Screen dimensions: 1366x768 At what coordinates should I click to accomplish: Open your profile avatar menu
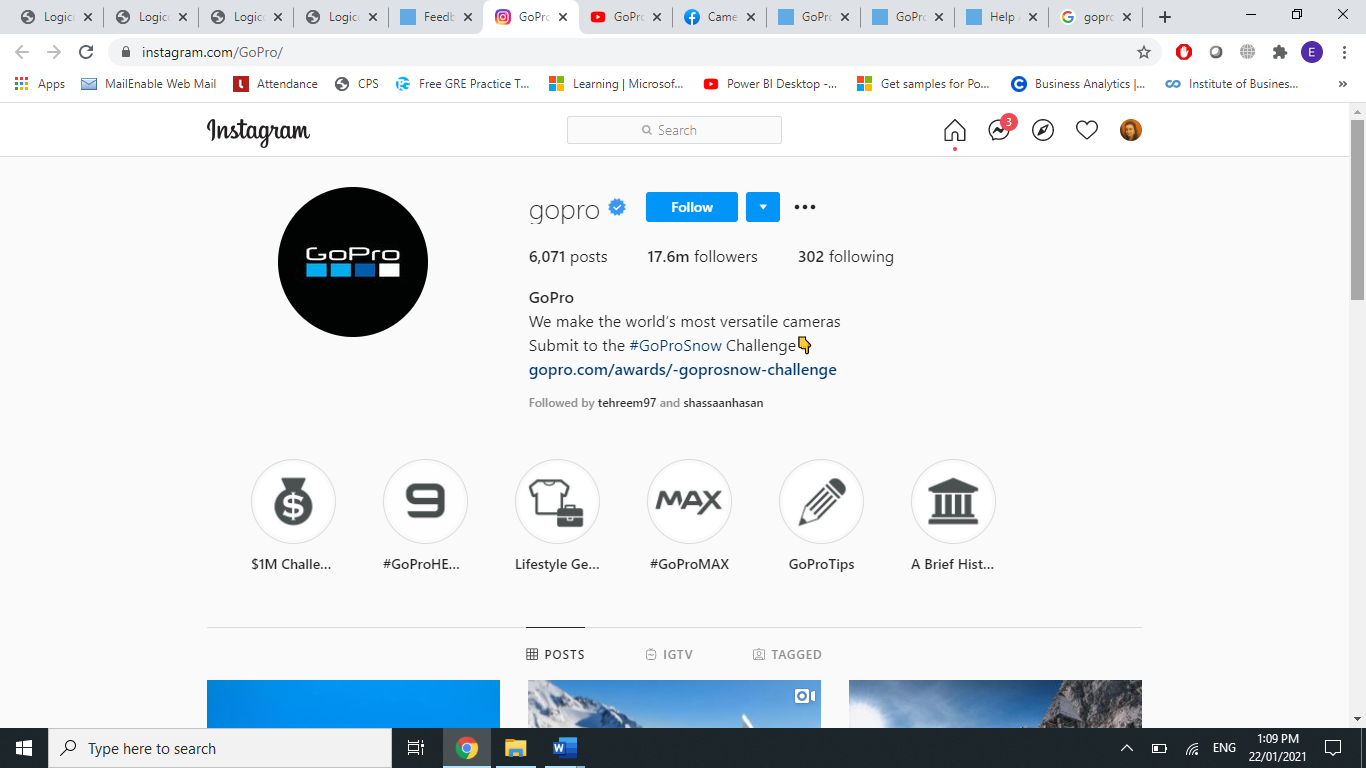point(1131,130)
